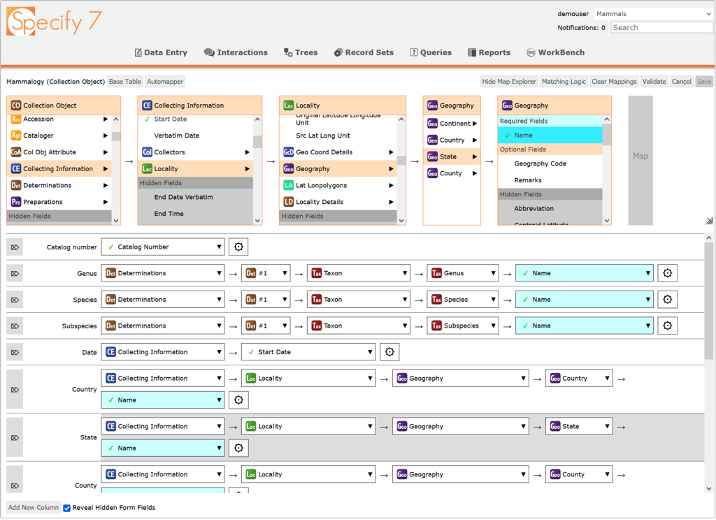The height and width of the screenshot is (520, 716).
Task: Open Determinations dropdown in Genus row
Action: 163,273
